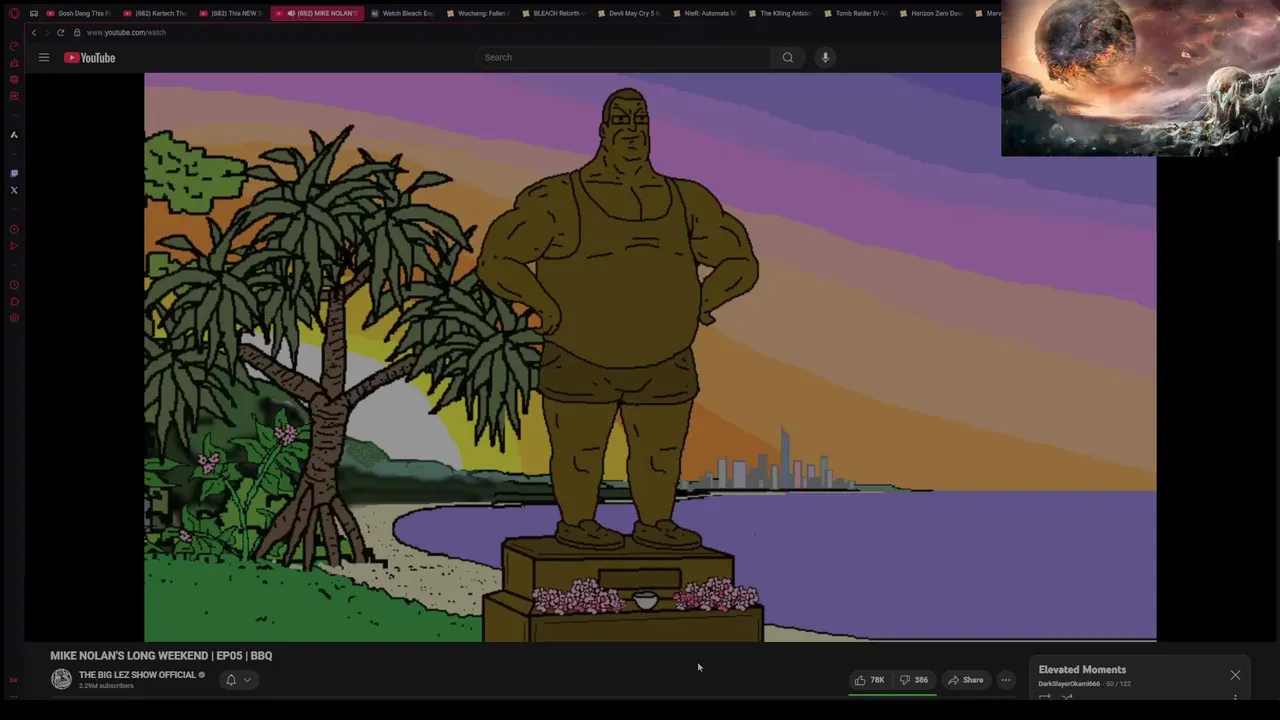Open the Elevated Moments playlist options menu
1280x720 pixels.
(1235, 697)
